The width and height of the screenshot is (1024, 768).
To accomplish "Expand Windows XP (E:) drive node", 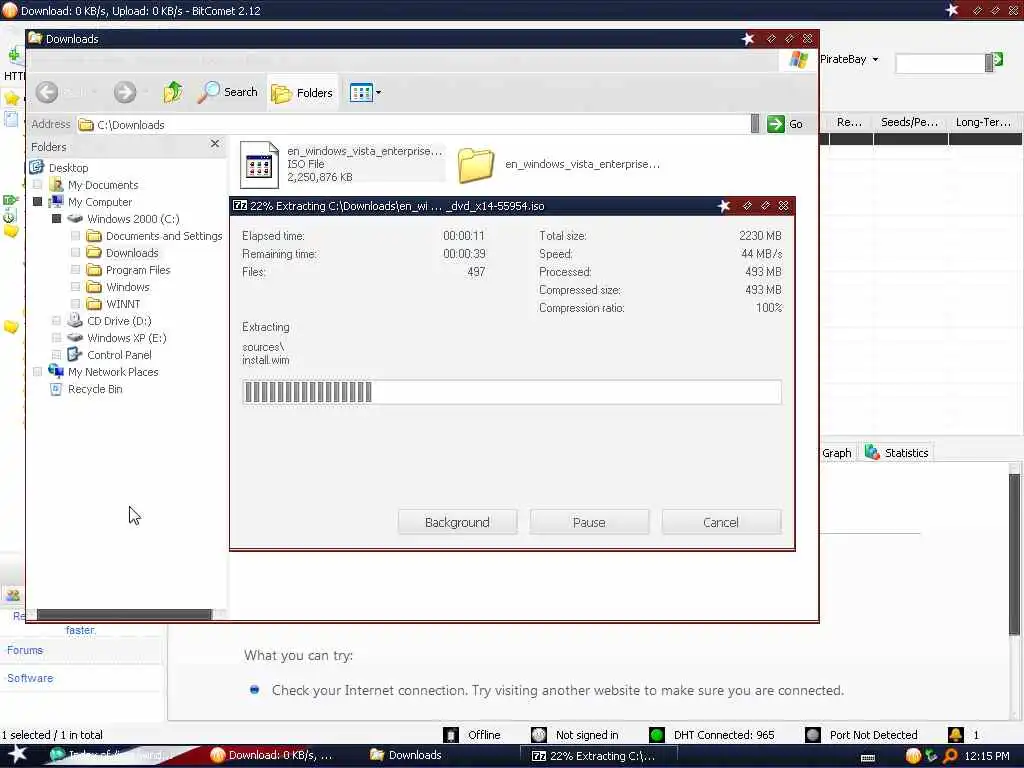I will [57, 338].
